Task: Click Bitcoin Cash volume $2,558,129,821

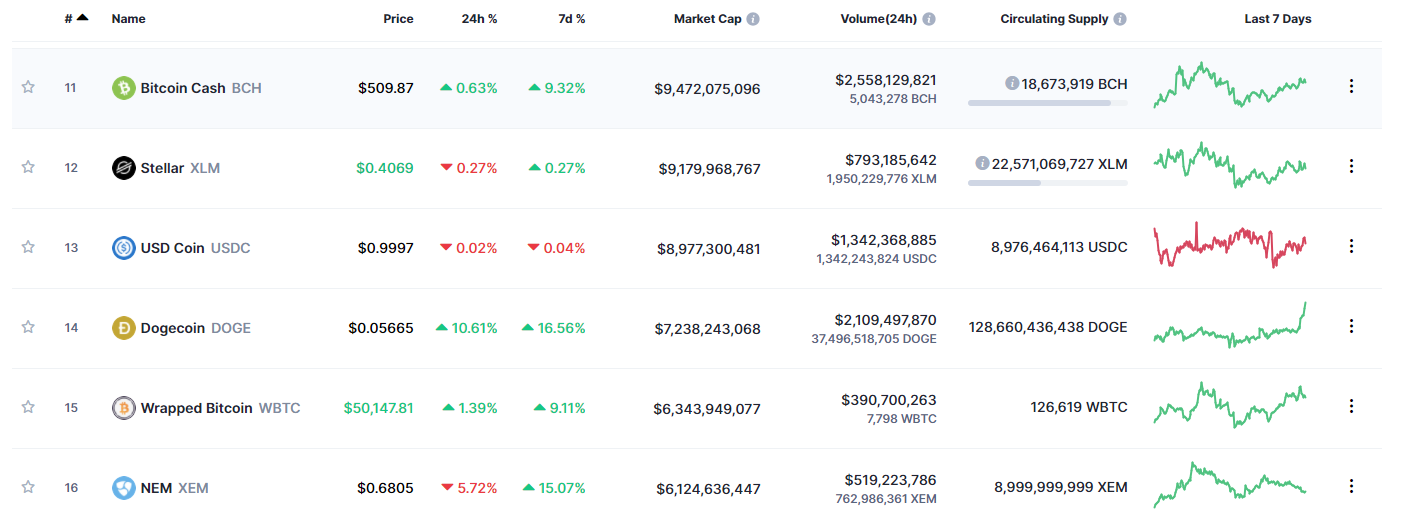Action: pos(886,79)
